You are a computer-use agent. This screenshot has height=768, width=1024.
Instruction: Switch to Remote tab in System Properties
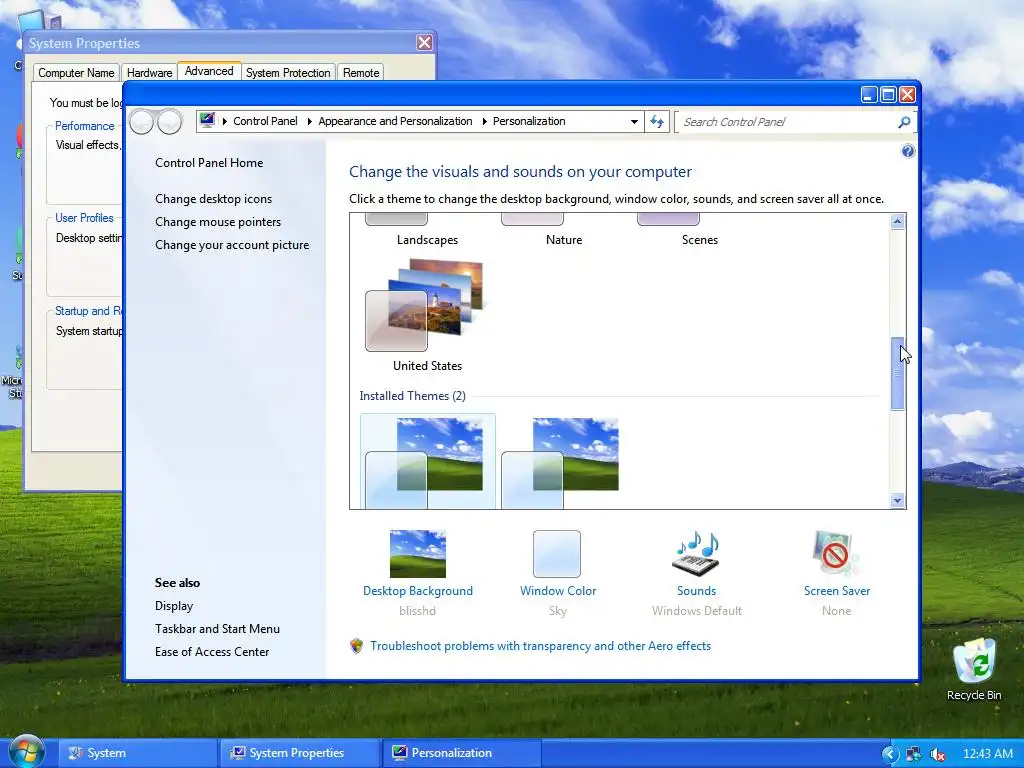361,72
